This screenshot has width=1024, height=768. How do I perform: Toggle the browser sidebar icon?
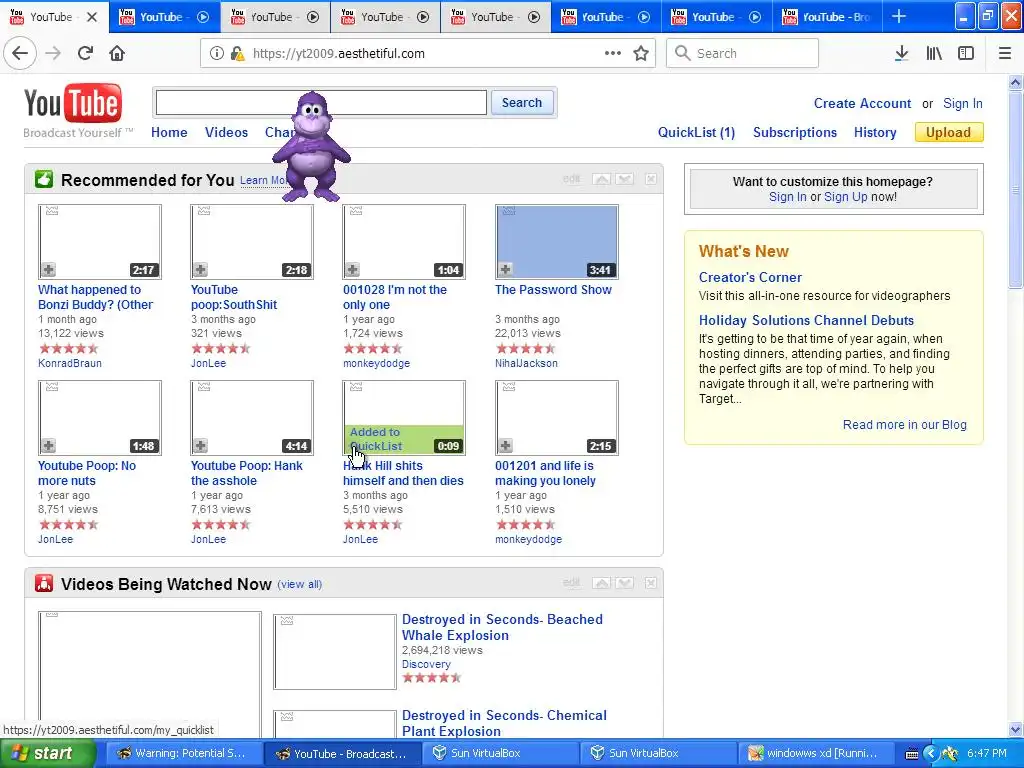[966, 53]
